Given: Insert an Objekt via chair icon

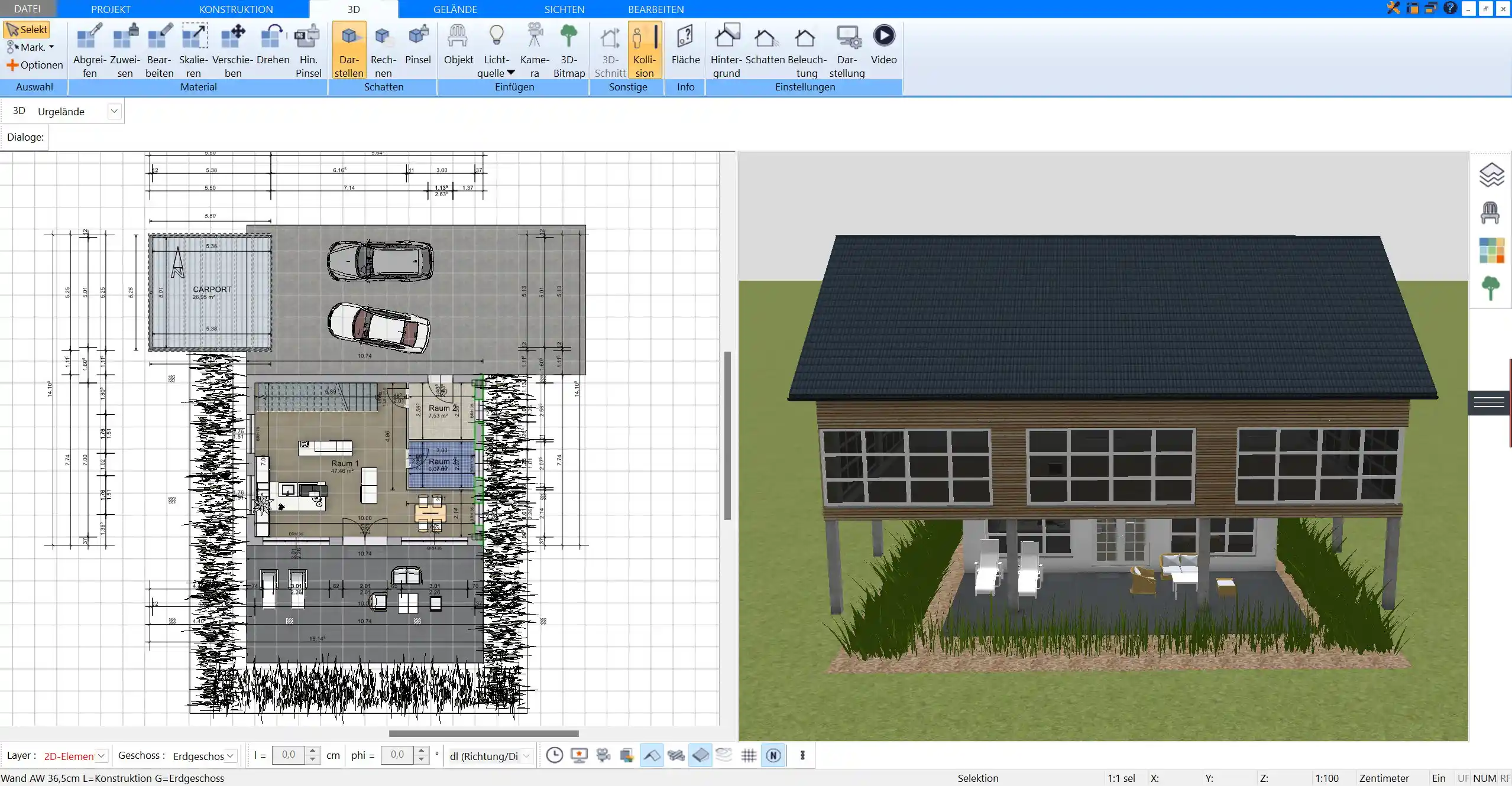Looking at the screenshot, I should point(458,44).
